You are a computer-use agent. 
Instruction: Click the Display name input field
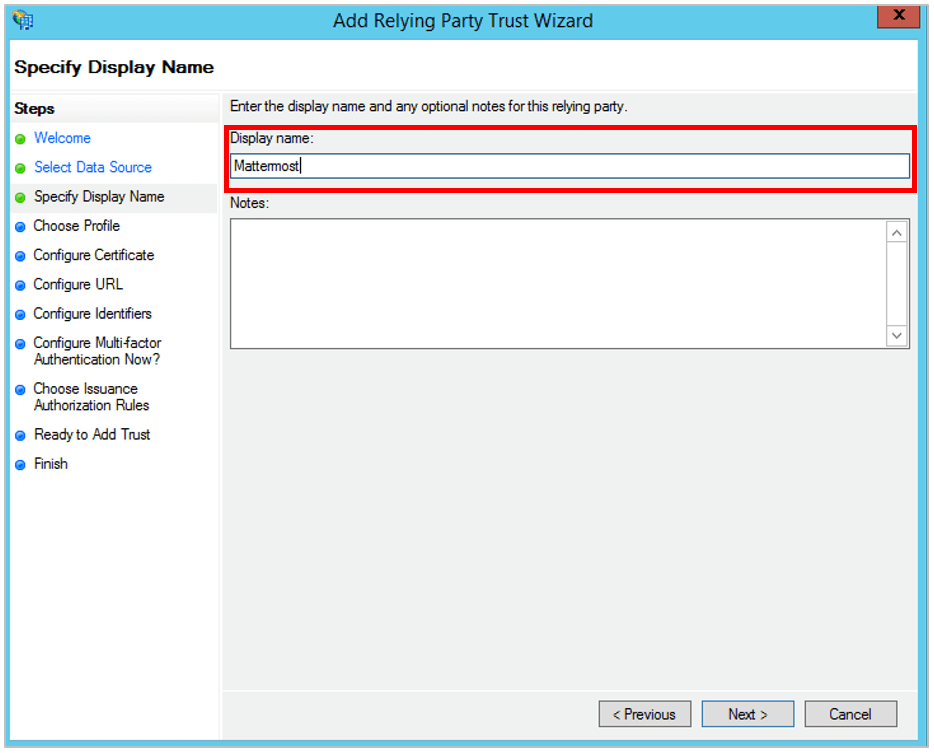tap(570, 165)
